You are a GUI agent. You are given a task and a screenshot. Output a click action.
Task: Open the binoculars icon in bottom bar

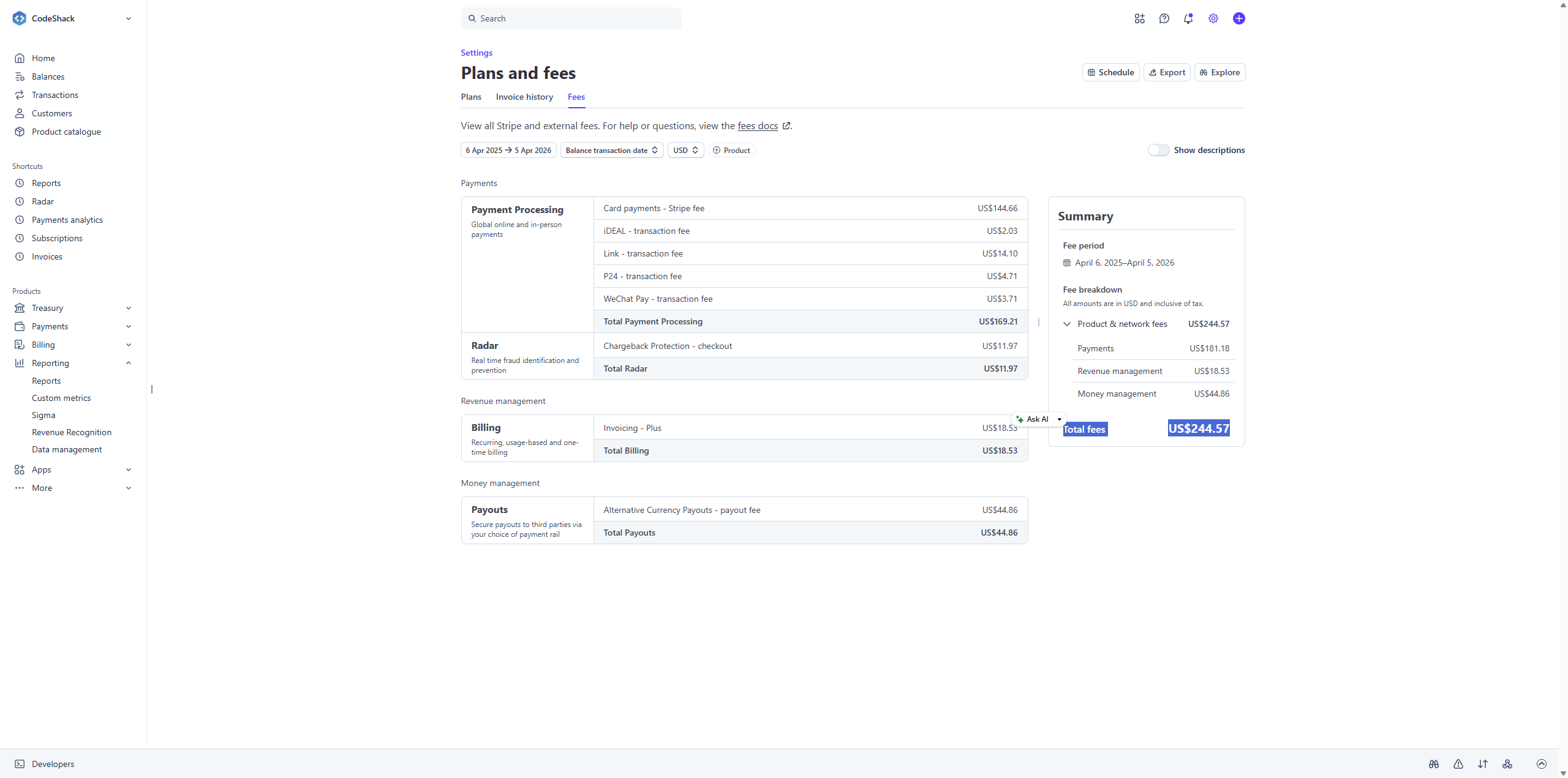[1433, 764]
